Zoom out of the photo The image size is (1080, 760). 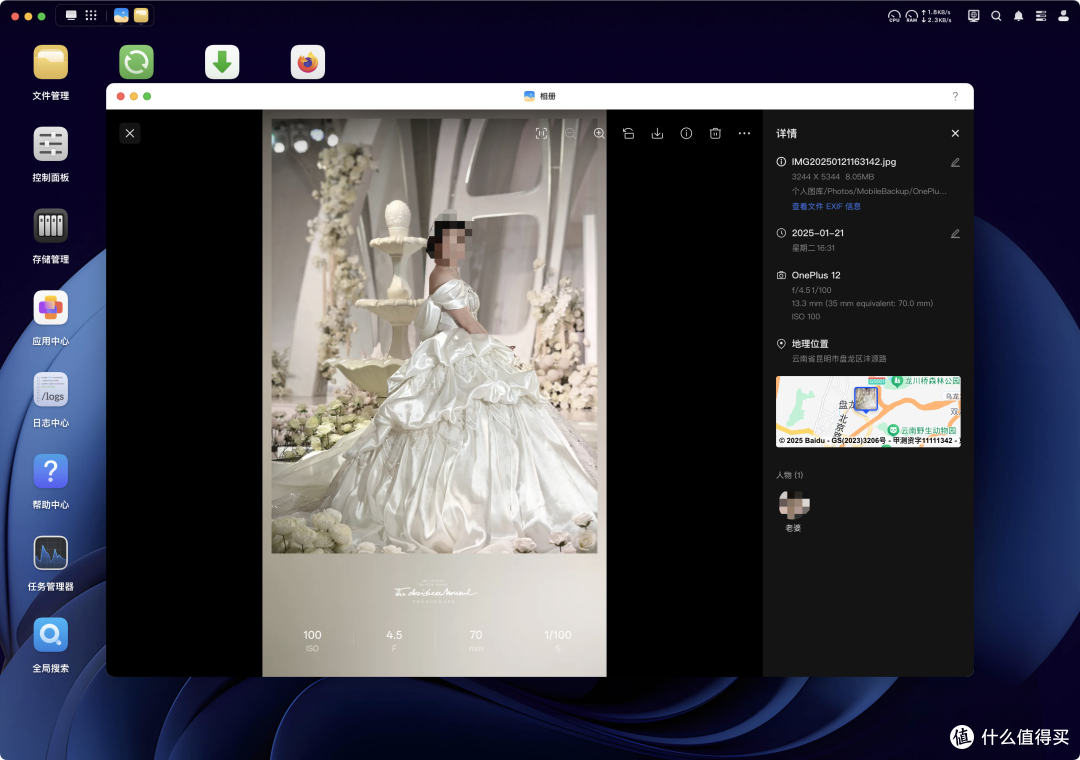coord(570,134)
